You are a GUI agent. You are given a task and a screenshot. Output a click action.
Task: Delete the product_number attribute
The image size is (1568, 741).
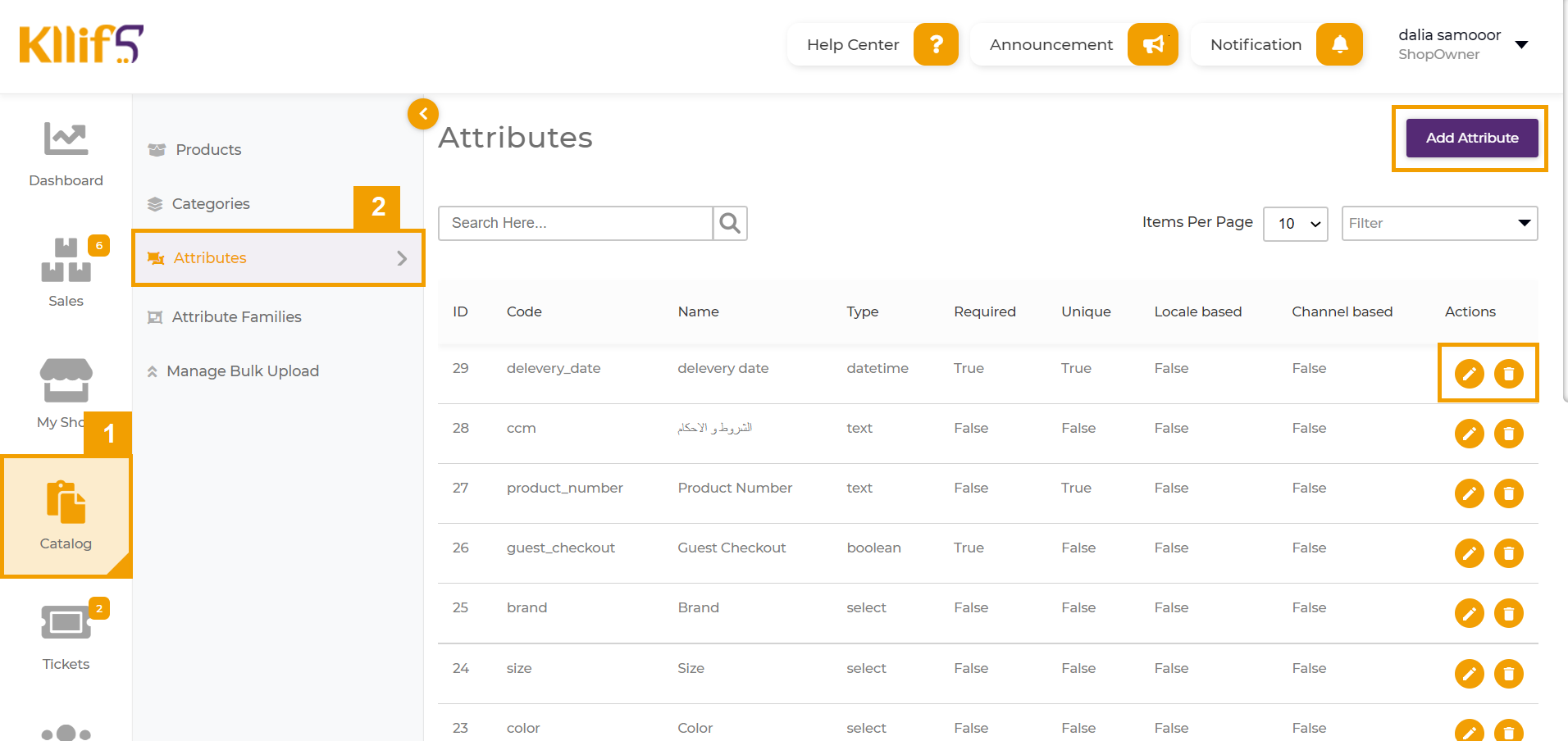(1509, 493)
